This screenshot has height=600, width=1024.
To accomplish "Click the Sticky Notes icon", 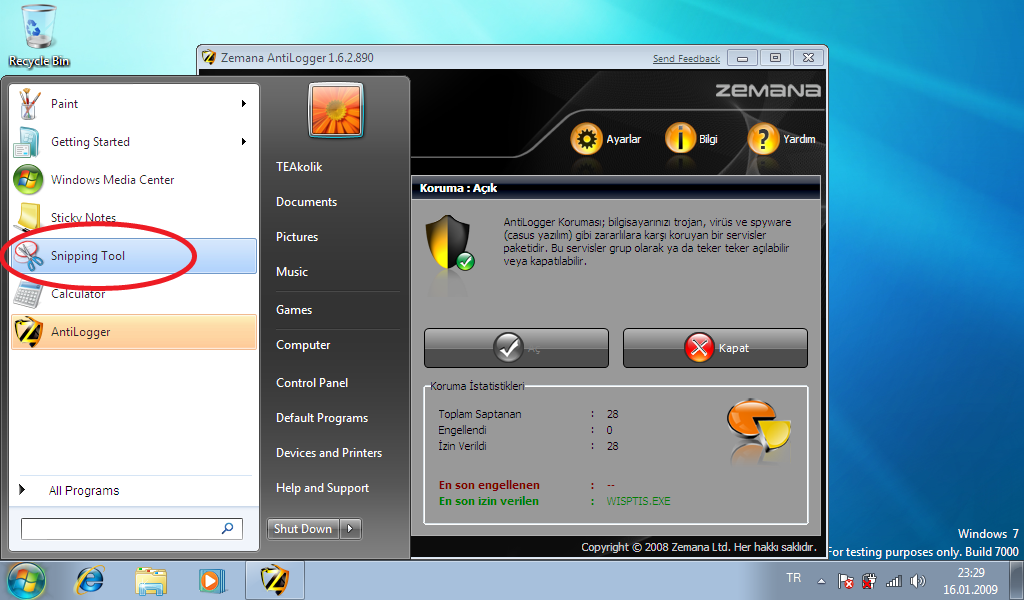I will pyautogui.click(x=29, y=217).
